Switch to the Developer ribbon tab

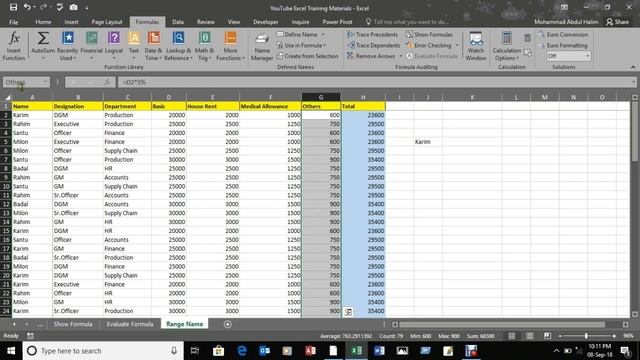tap(266, 22)
